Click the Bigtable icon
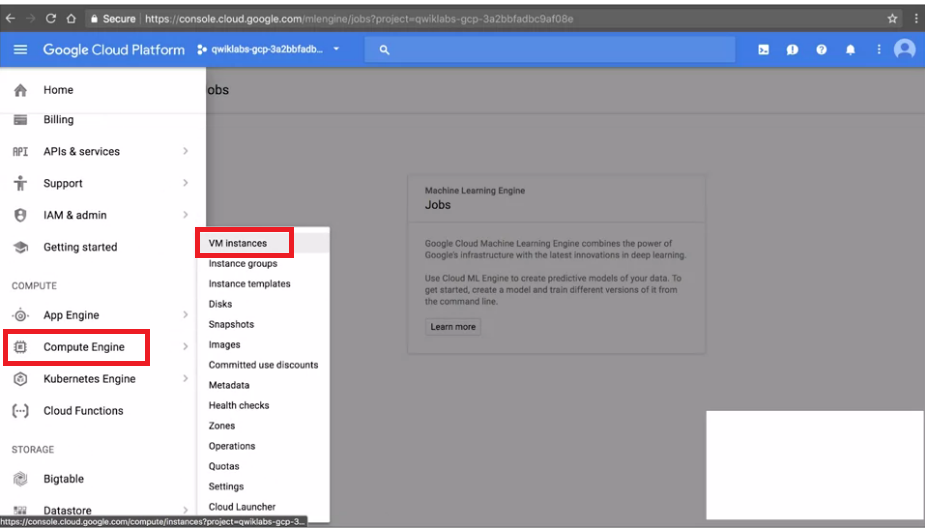This screenshot has width=925, height=529. pyautogui.click(x=20, y=479)
